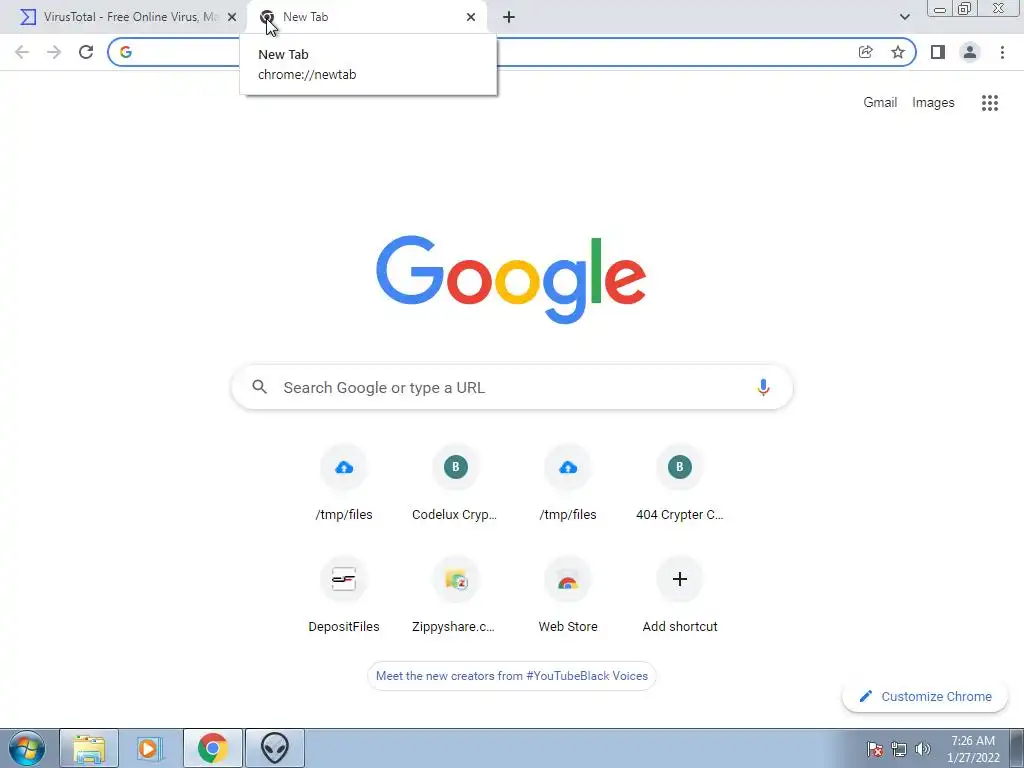Click the YouTubeBlack Voices promo link
This screenshot has height=768, width=1024.
click(x=511, y=676)
